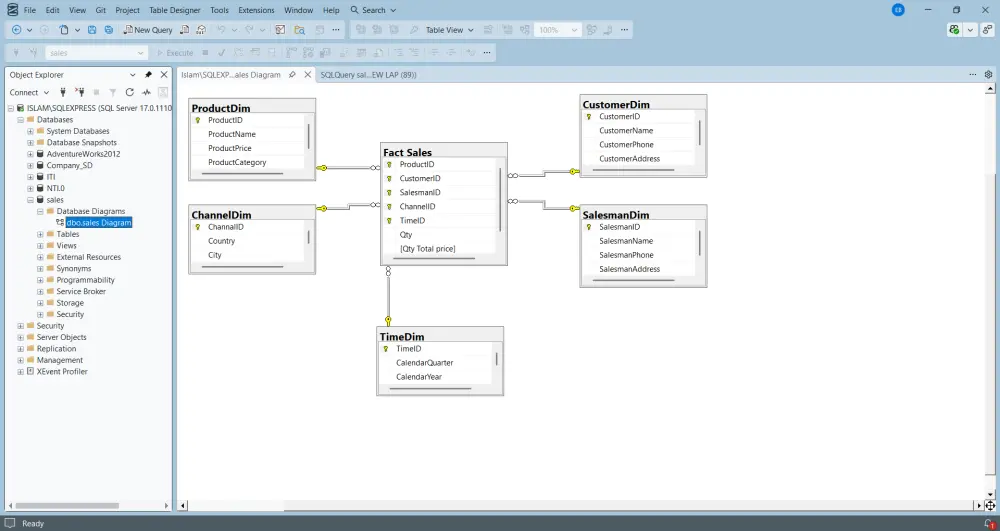Click the notifications icon in status bar corner

[989, 523]
